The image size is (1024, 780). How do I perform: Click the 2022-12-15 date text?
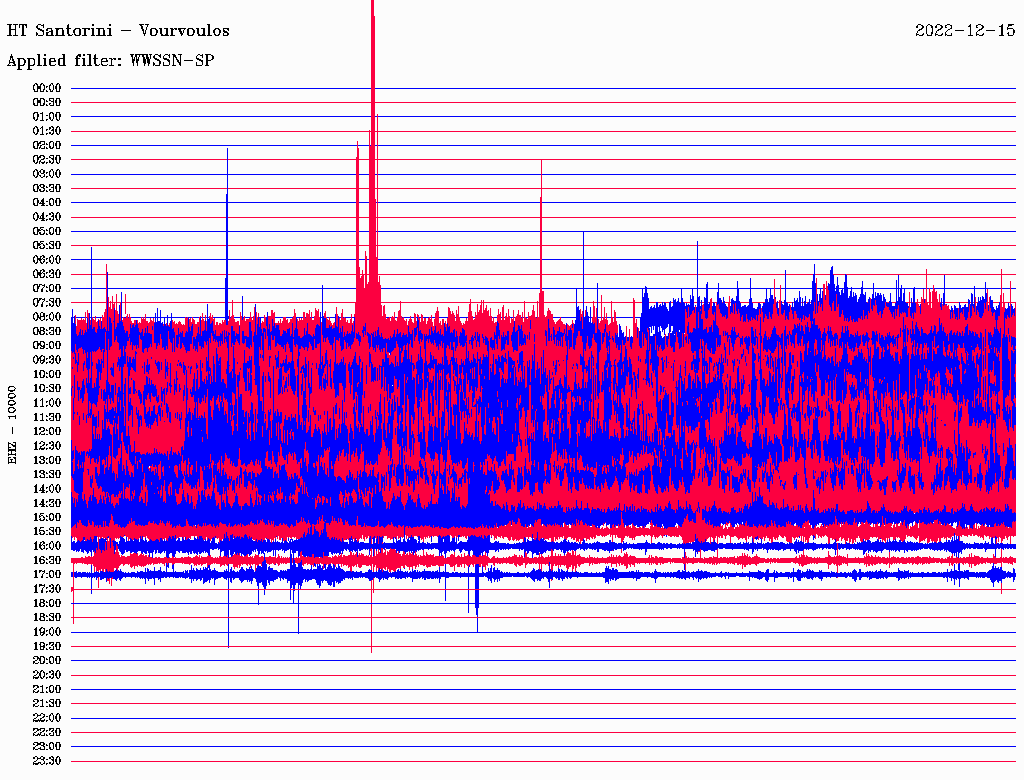click(965, 31)
